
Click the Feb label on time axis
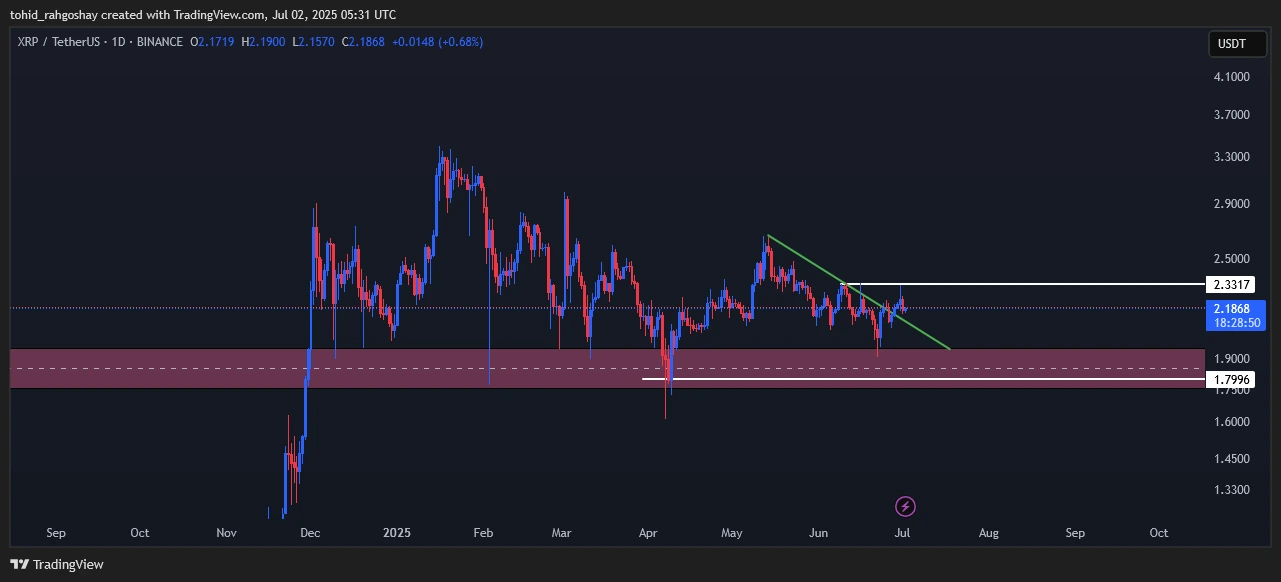[483, 533]
